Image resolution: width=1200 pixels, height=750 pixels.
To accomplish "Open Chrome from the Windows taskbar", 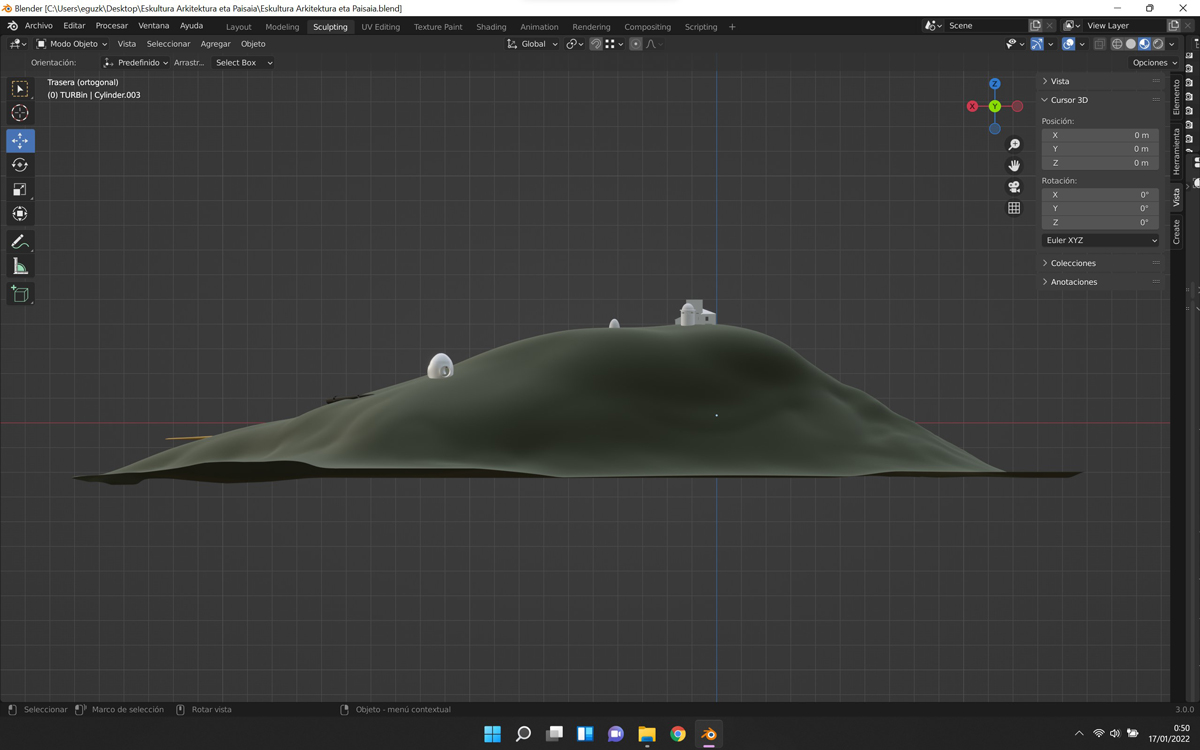I will pyautogui.click(x=678, y=734).
